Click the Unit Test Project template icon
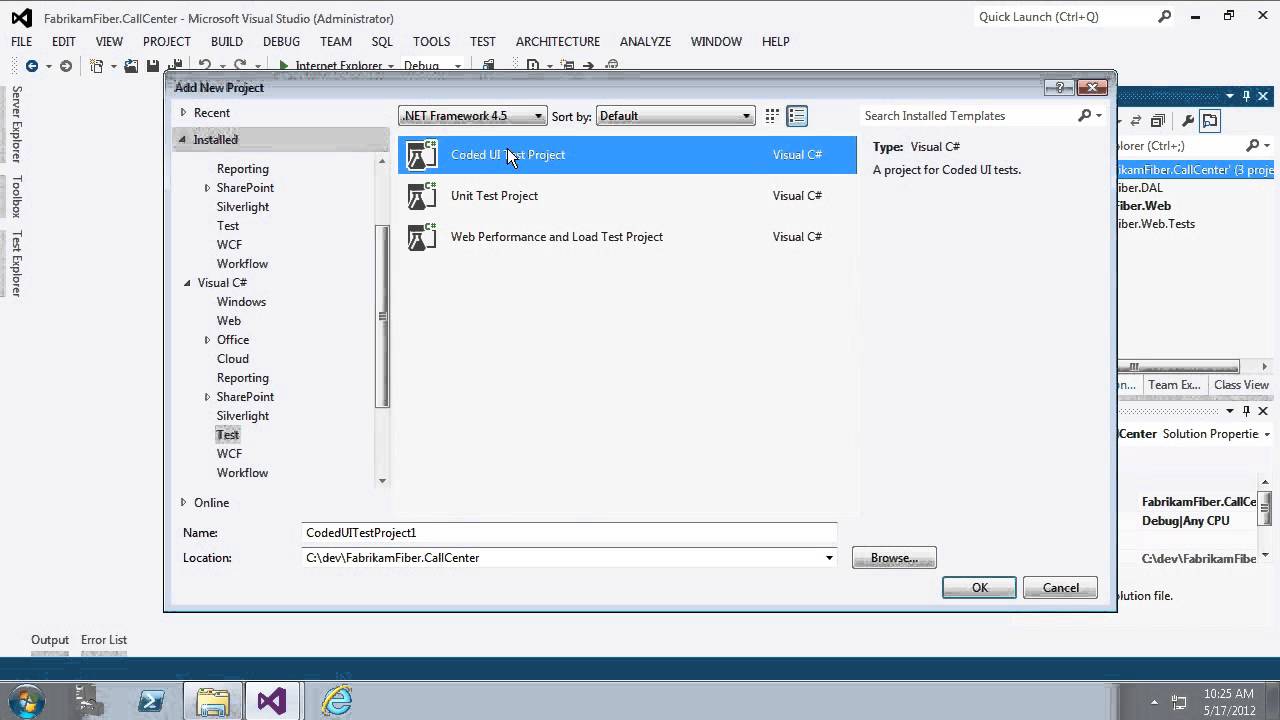Viewport: 1280px width, 720px height. [423, 196]
